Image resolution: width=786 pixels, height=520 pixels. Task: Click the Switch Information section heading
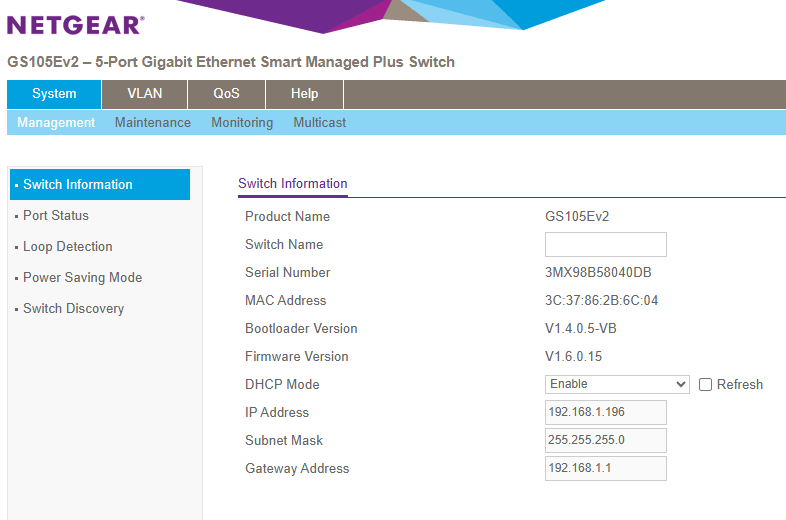coord(293,184)
